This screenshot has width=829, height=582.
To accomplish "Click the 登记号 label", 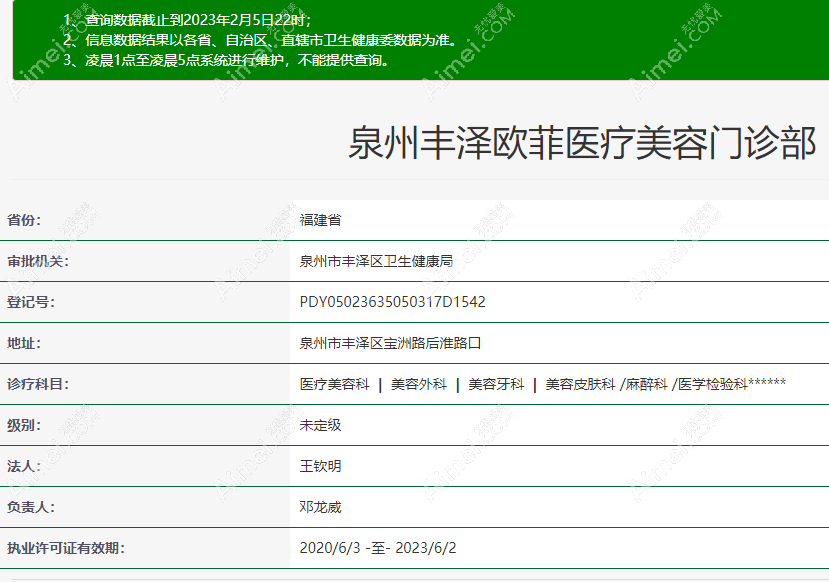I will [x=31, y=302].
